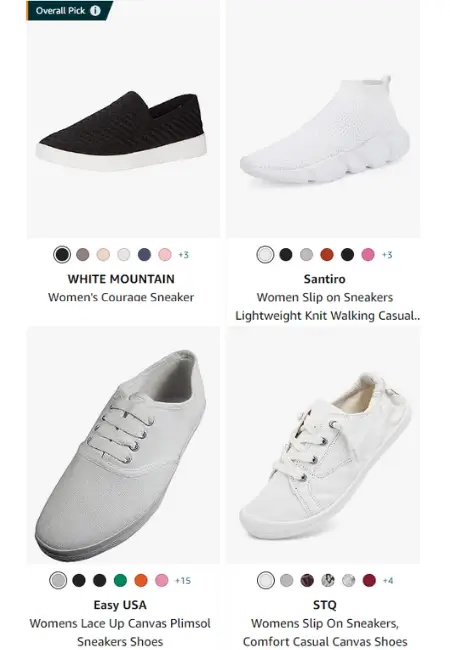Select black swatch for WHITE MOUNTAIN sneaker
This screenshot has height=650, width=450.
[x=62, y=255]
